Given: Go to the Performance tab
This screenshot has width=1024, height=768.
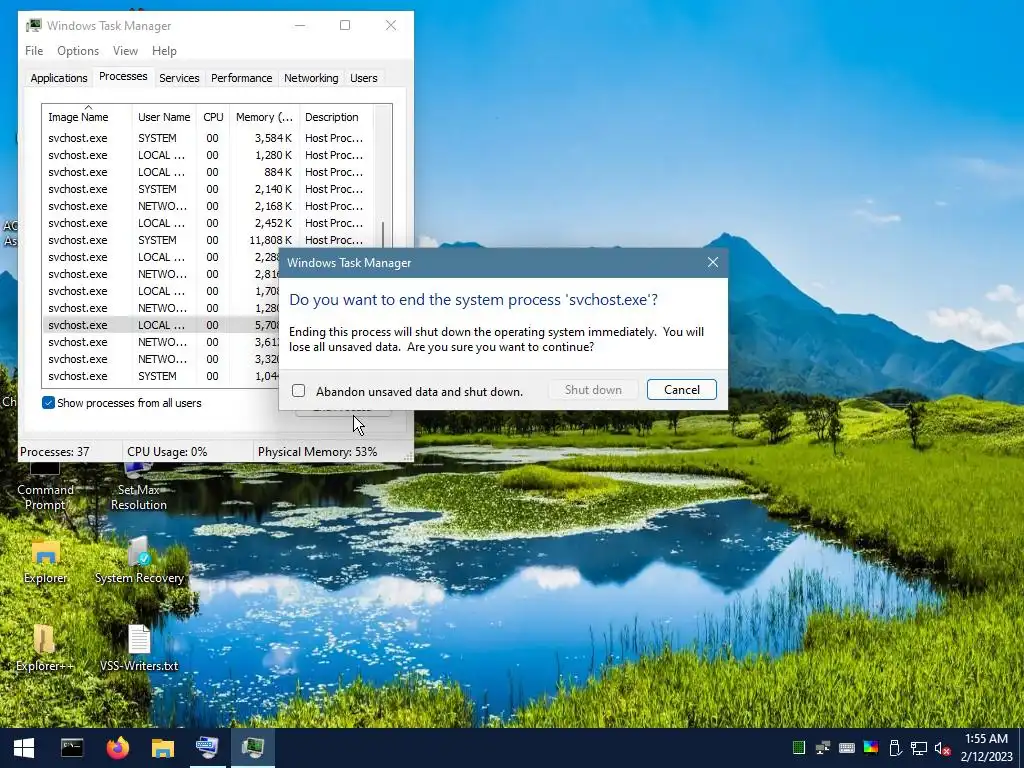Looking at the screenshot, I should [241, 78].
